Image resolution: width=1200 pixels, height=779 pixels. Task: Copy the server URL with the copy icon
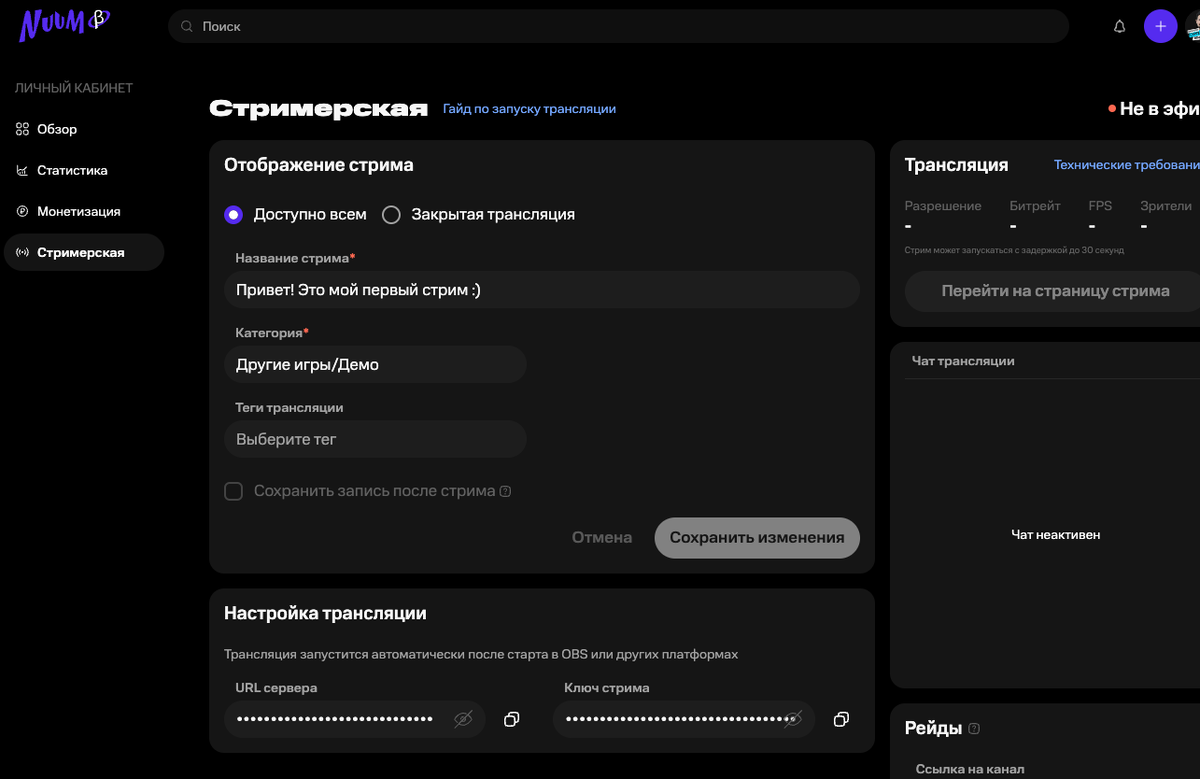[512, 719]
